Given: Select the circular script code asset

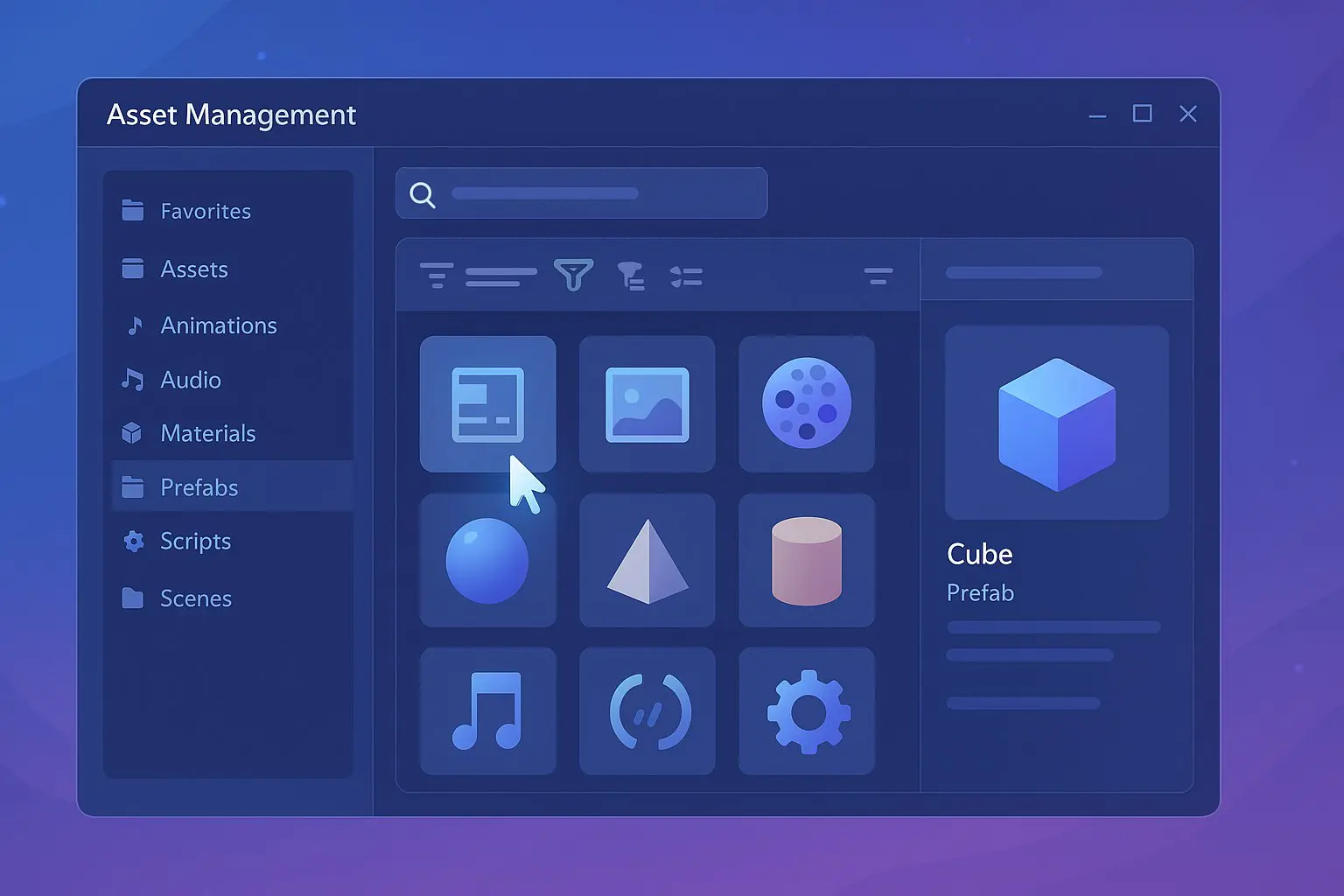Looking at the screenshot, I should [x=647, y=711].
